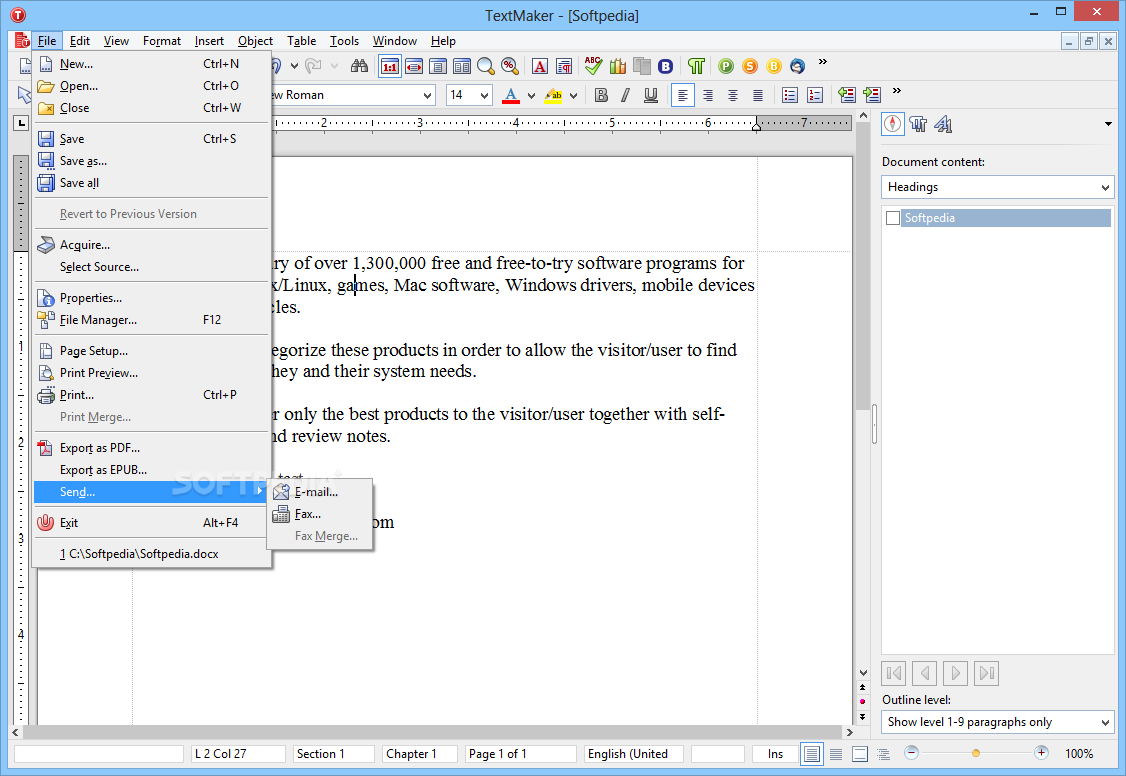Image resolution: width=1126 pixels, height=776 pixels.
Task: Click the zoom in plus button
Action: pyautogui.click(x=1041, y=753)
